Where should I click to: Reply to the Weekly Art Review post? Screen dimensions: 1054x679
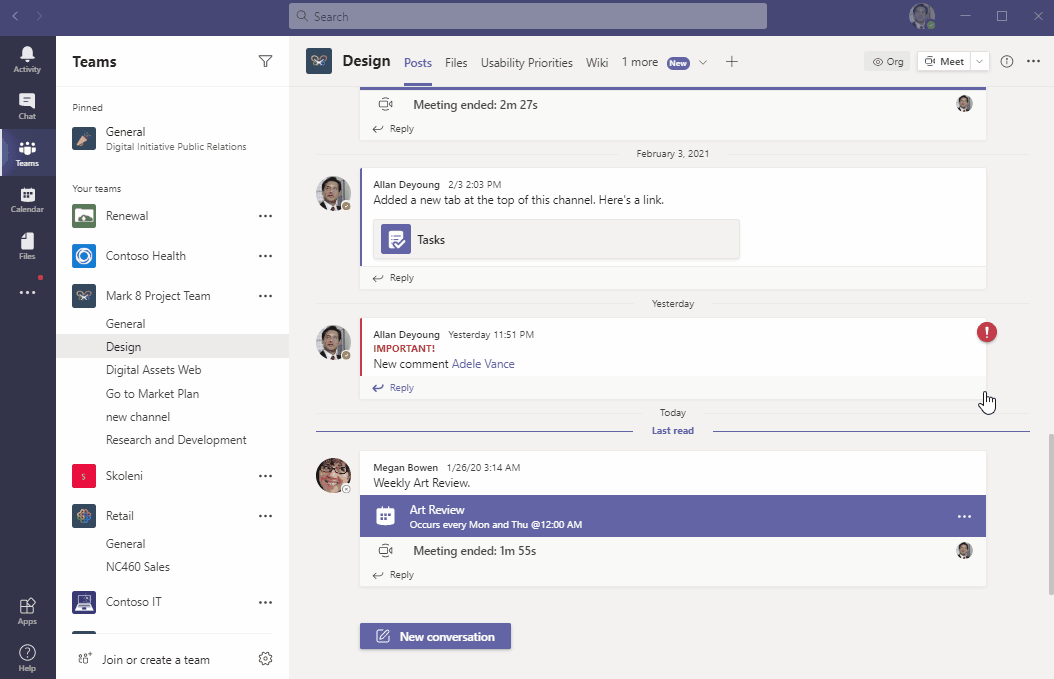tap(394, 575)
